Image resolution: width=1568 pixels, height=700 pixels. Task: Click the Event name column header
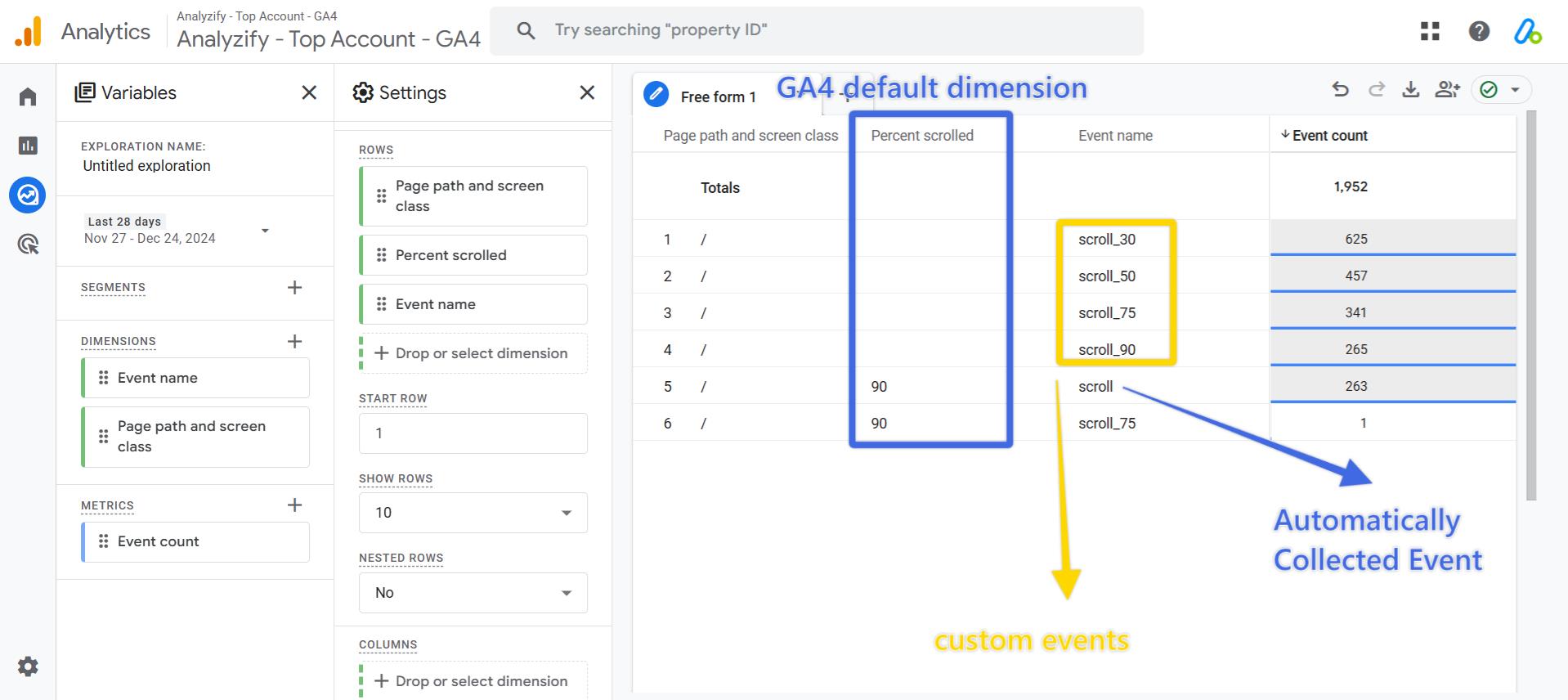(1115, 136)
